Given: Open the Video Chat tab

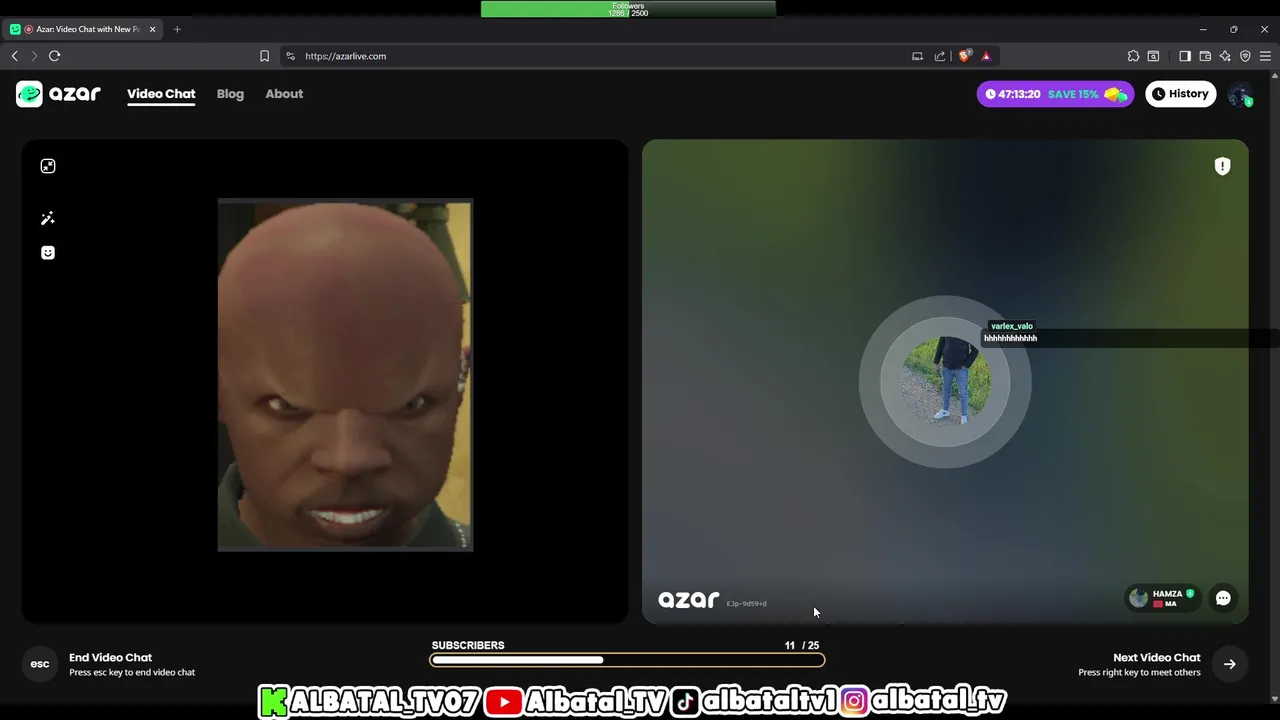Looking at the screenshot, I should click(x=161, y=94).
